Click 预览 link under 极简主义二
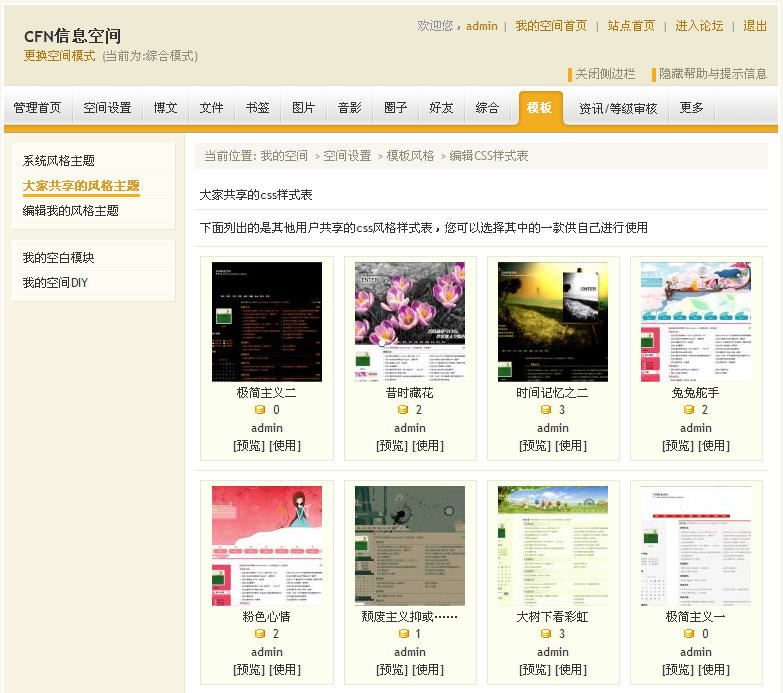The image size is (783, 693). 249,446
